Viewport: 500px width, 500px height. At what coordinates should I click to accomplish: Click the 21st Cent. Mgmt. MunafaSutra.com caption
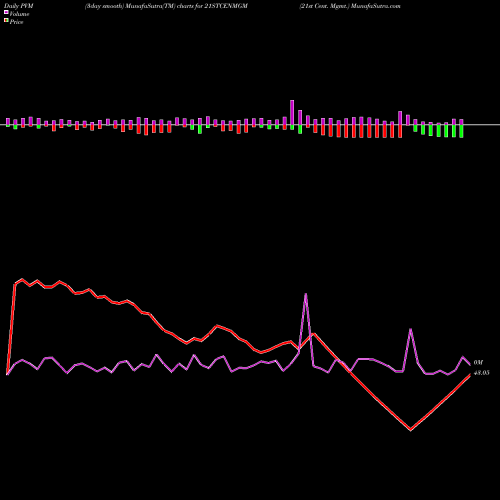pyautogui.click(x=350, y=6)
